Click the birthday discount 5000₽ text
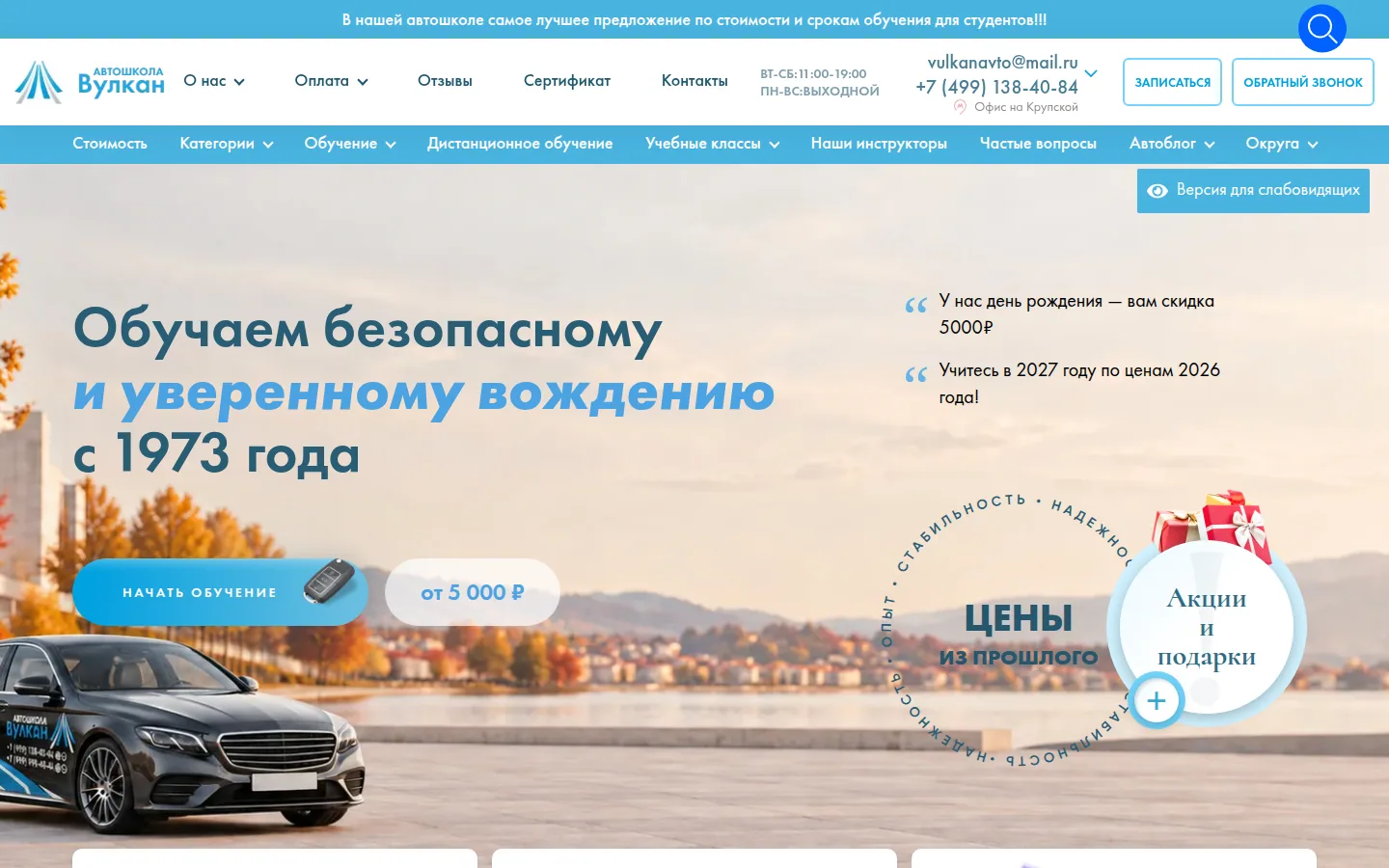Viewport: 1389px width, 868px height. (1076, 314)
